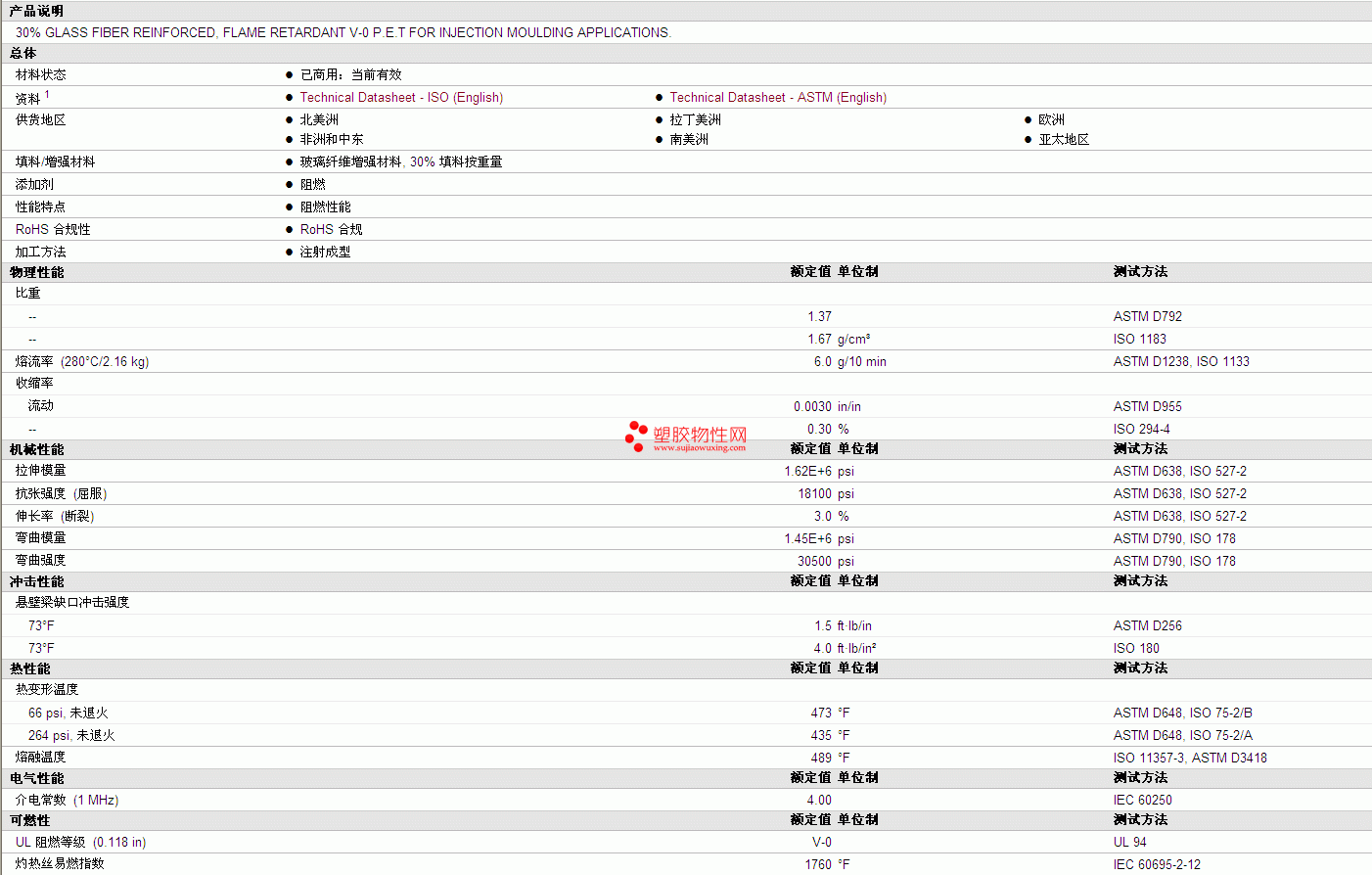This screenshot has height=875, width=1372.
Task: Click the UL 阻燃等级 (0.118 in) row label
Action: [81, 842]
